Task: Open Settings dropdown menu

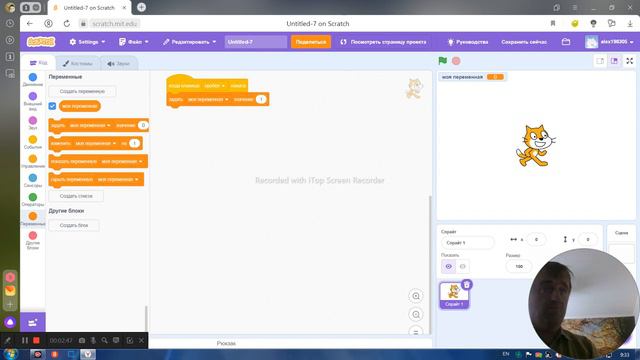Action: coord(87,42)
